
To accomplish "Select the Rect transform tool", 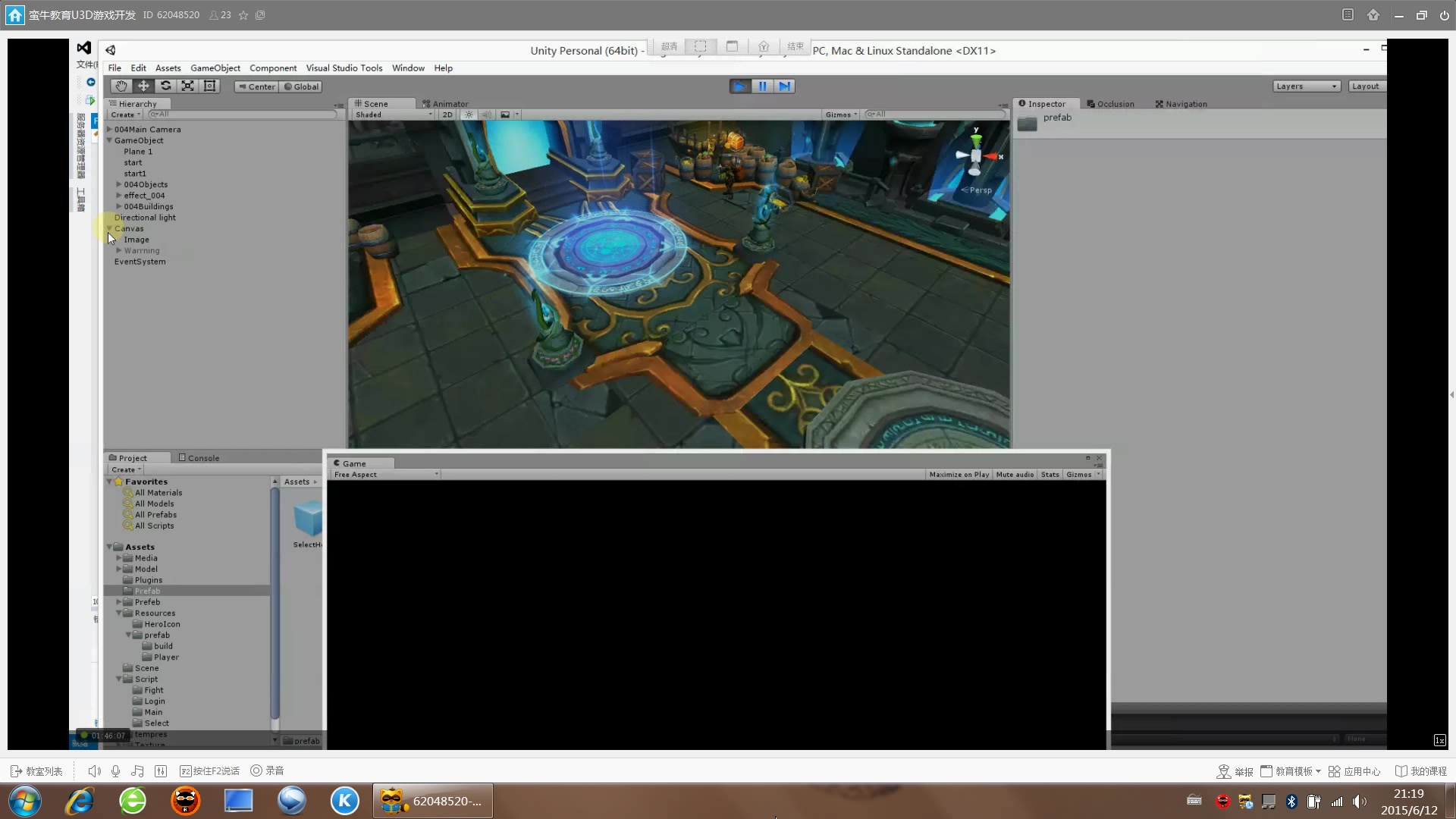I will [210, 86].
